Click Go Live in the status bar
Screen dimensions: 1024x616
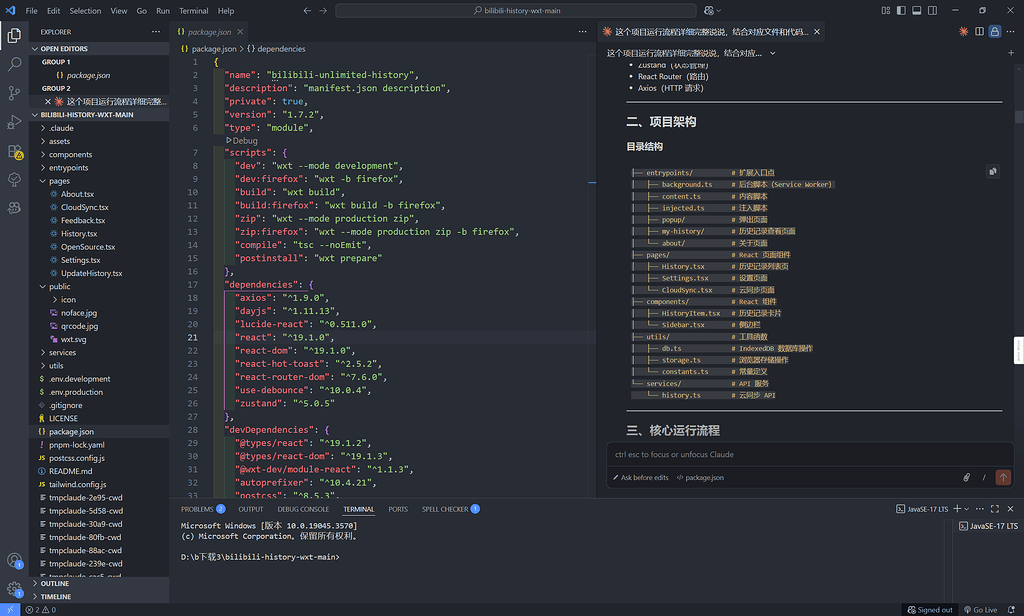pos(981,609)
